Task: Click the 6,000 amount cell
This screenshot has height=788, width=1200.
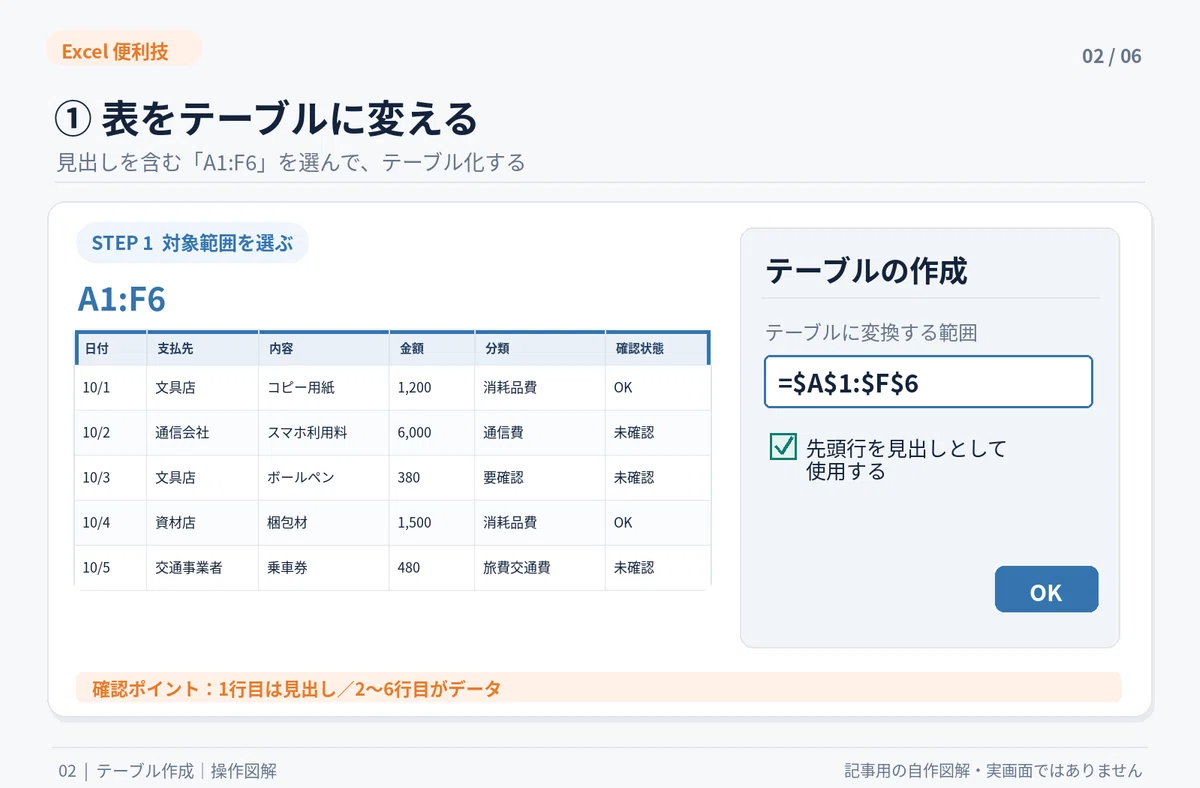Action: pyautogui.click(x=432, y=433)
